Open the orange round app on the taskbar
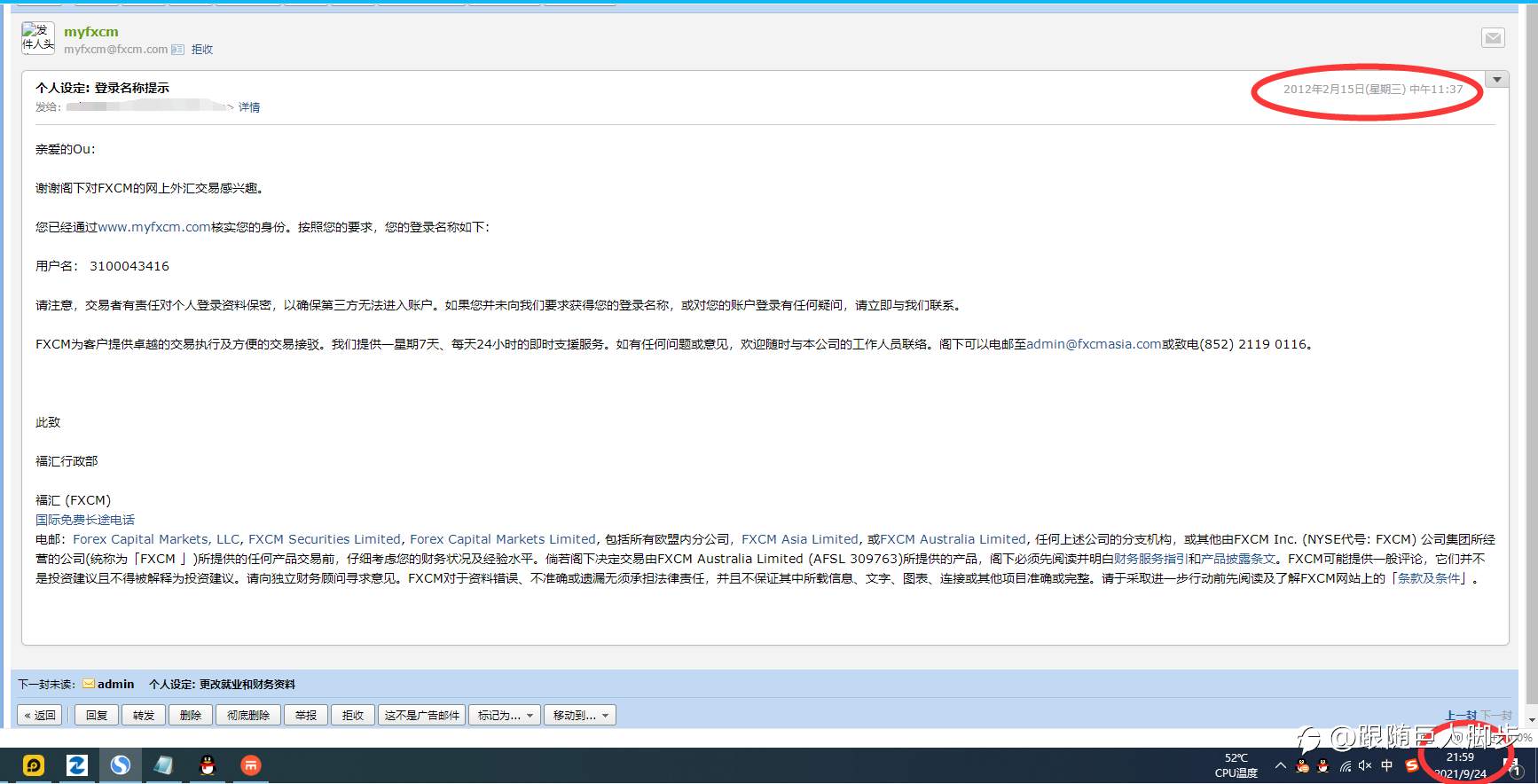 tap(251, 765)
